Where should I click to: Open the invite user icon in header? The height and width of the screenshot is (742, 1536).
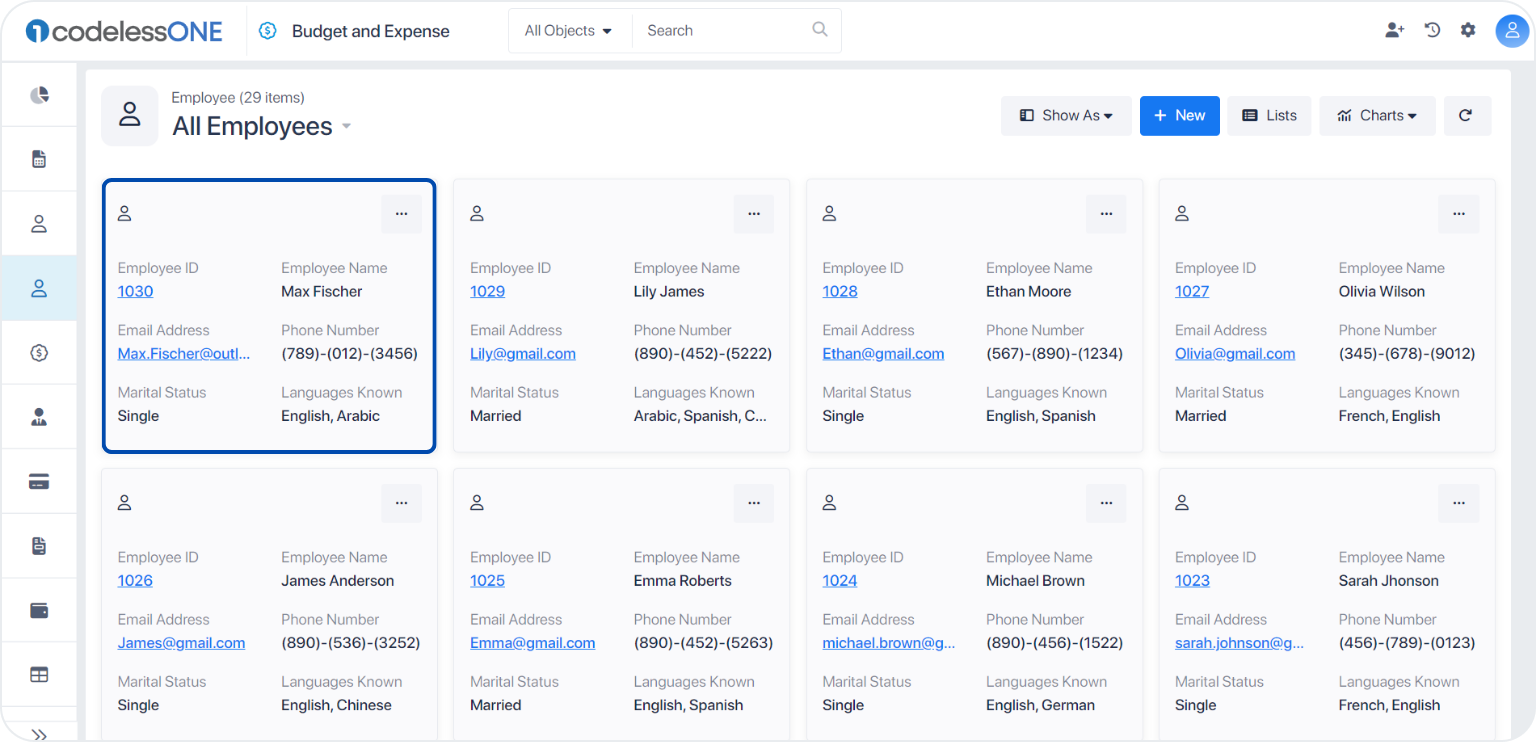click(x=1394, y=30)
